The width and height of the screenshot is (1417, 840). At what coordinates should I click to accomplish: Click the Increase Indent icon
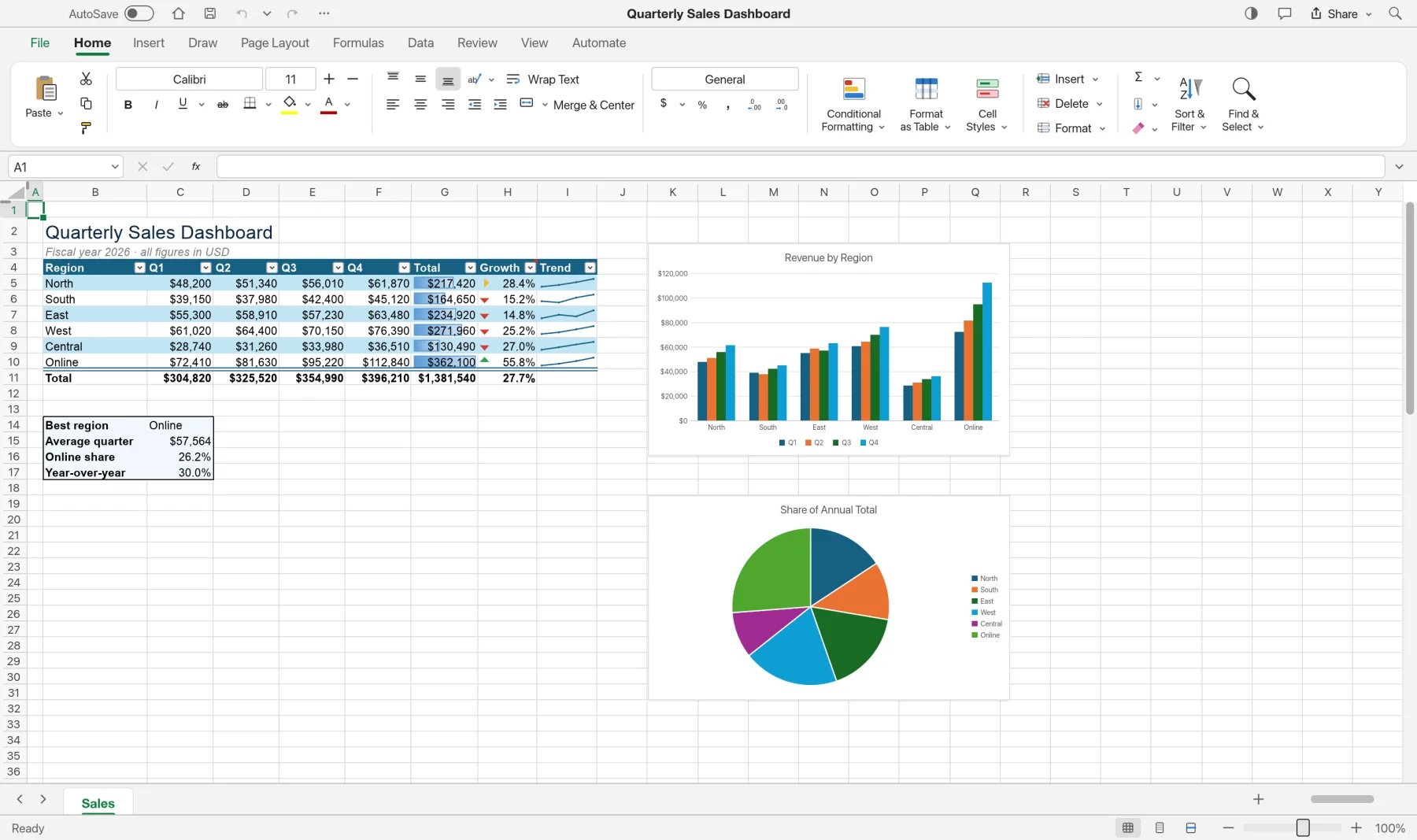[x=500, y=104]
